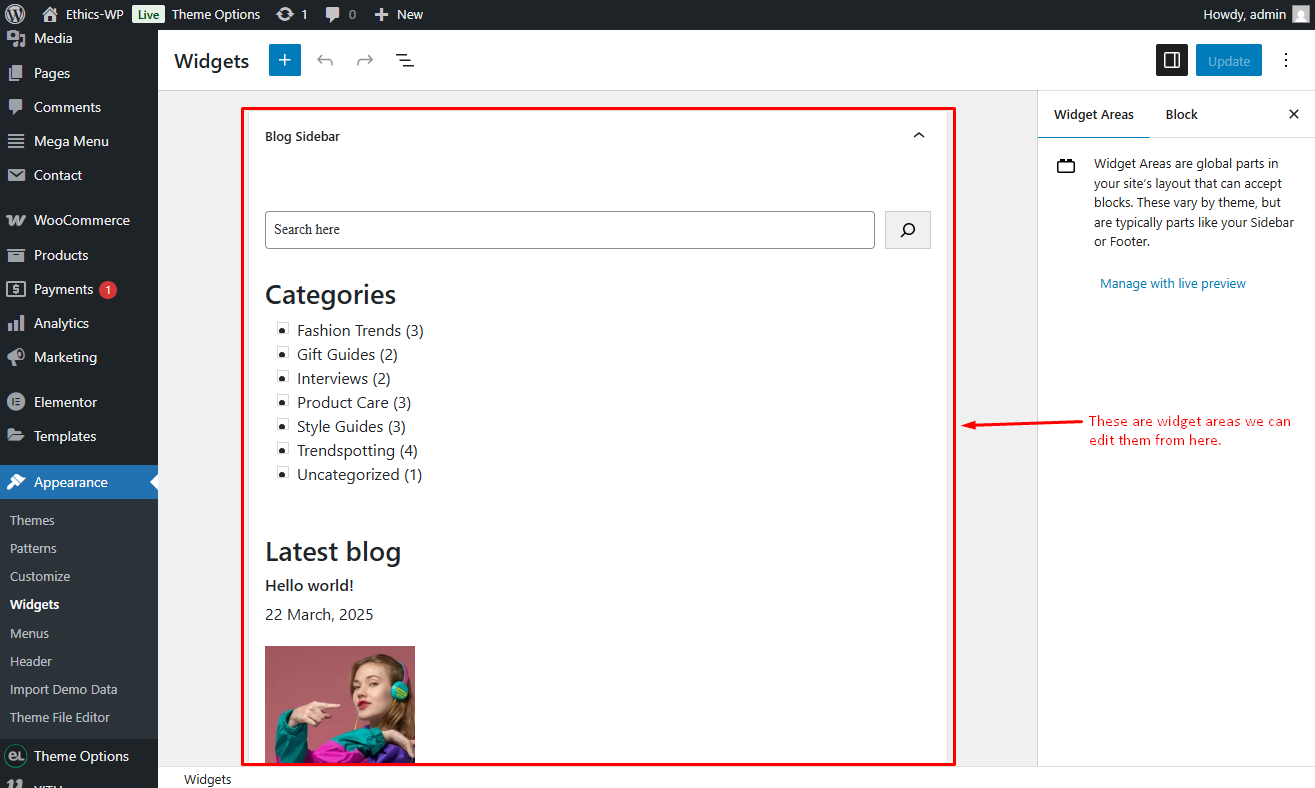The image size is (1315, 788).
Task: Click the Elementor icon in admin menu
Action: tap(16, 402)
